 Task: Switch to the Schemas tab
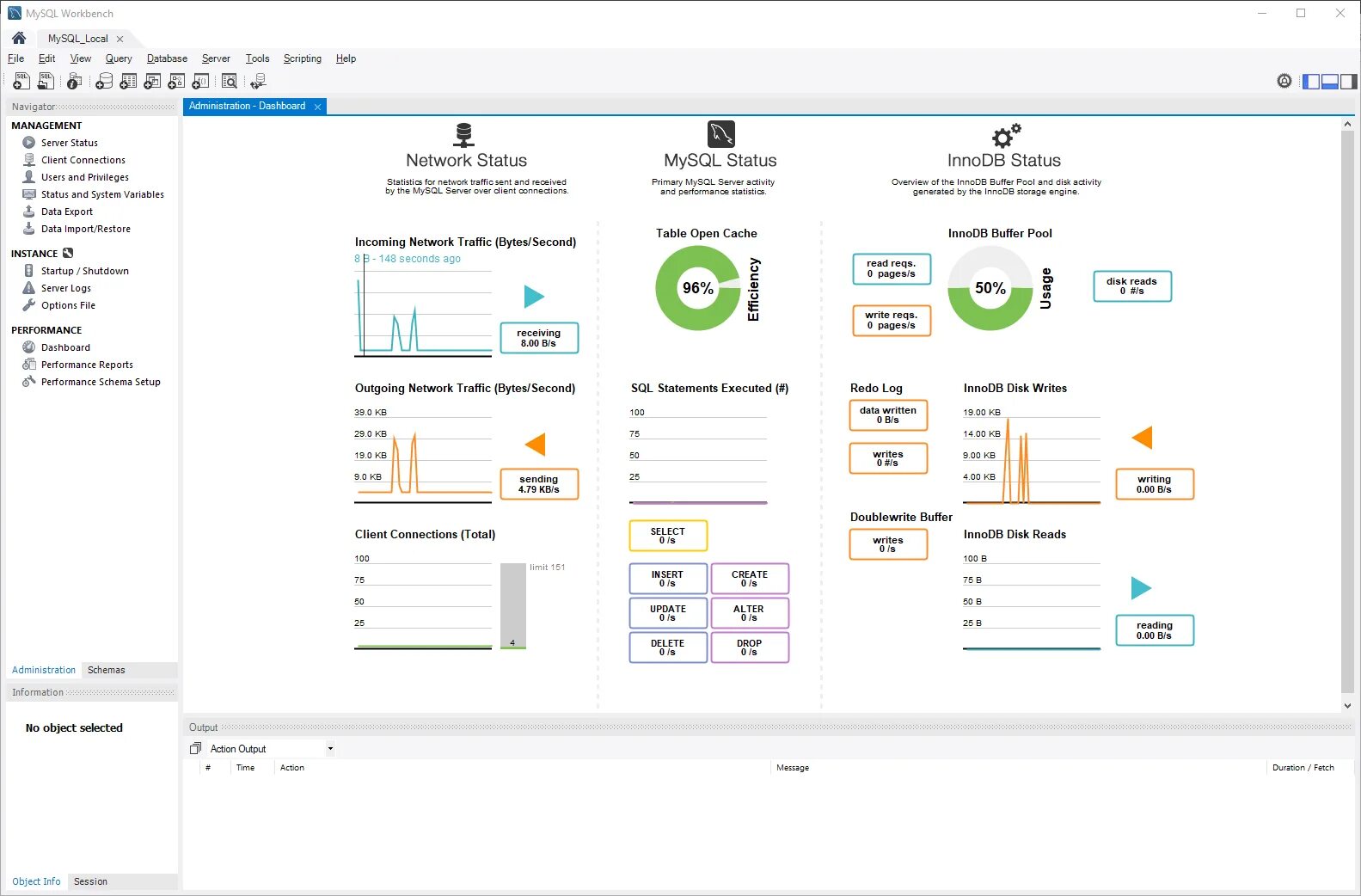click(107, 670)
